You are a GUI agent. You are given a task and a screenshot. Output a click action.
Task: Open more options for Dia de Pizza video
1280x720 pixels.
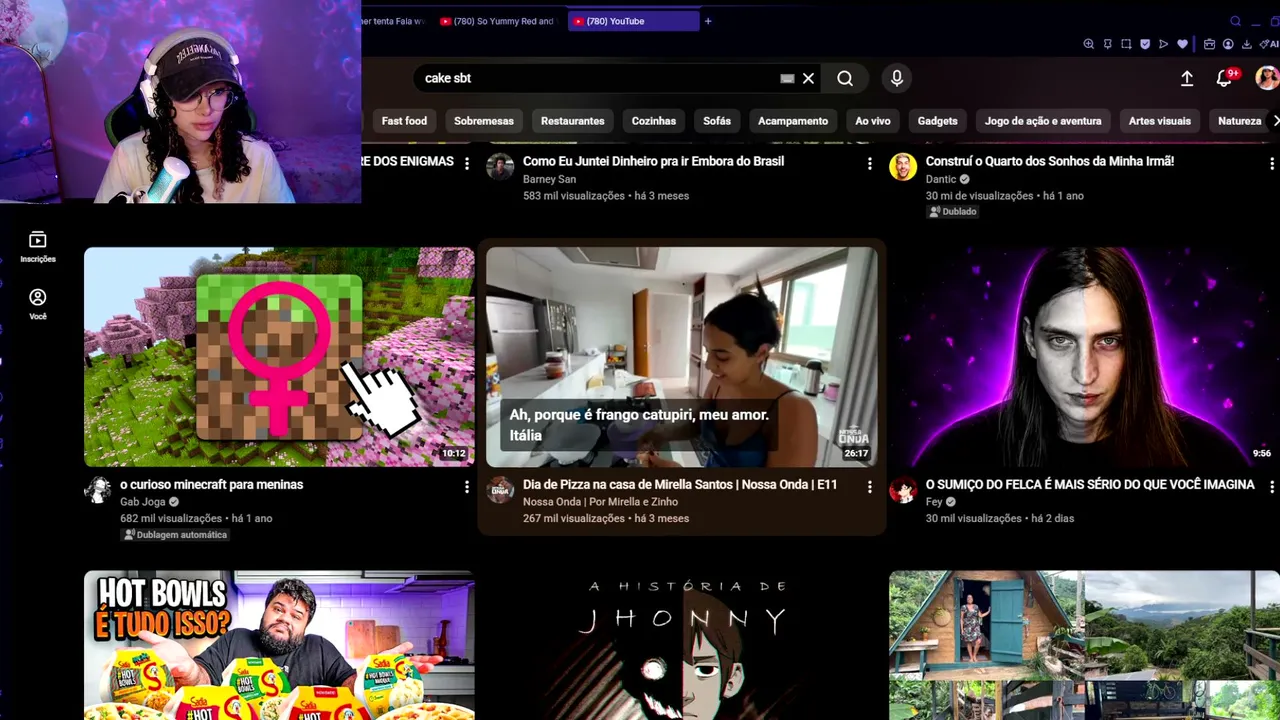pyautogui.click(x=869, y=487)
